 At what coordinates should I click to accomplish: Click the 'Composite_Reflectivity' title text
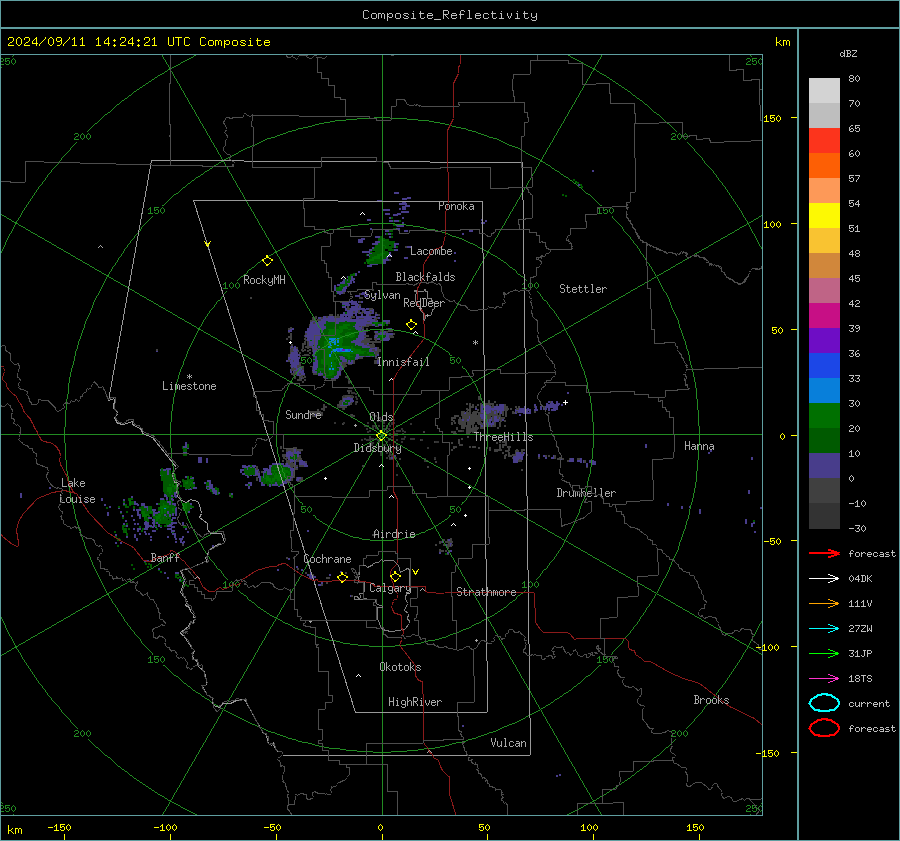click(x=450, y=15)
